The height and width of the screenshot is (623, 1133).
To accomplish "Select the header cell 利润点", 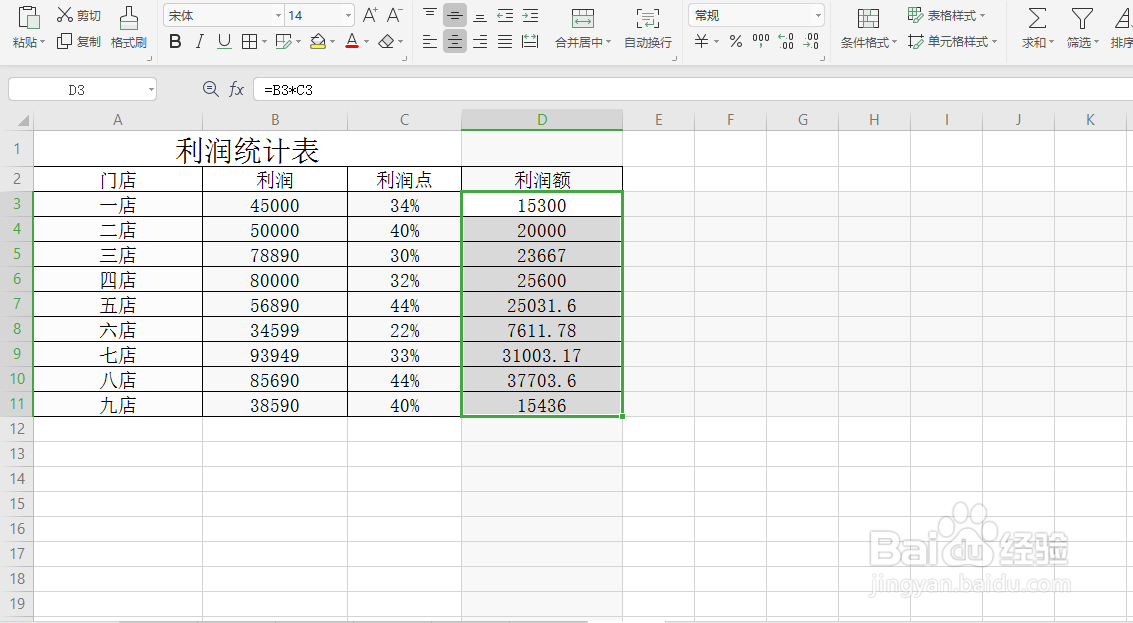I will [x=405, y=179].
